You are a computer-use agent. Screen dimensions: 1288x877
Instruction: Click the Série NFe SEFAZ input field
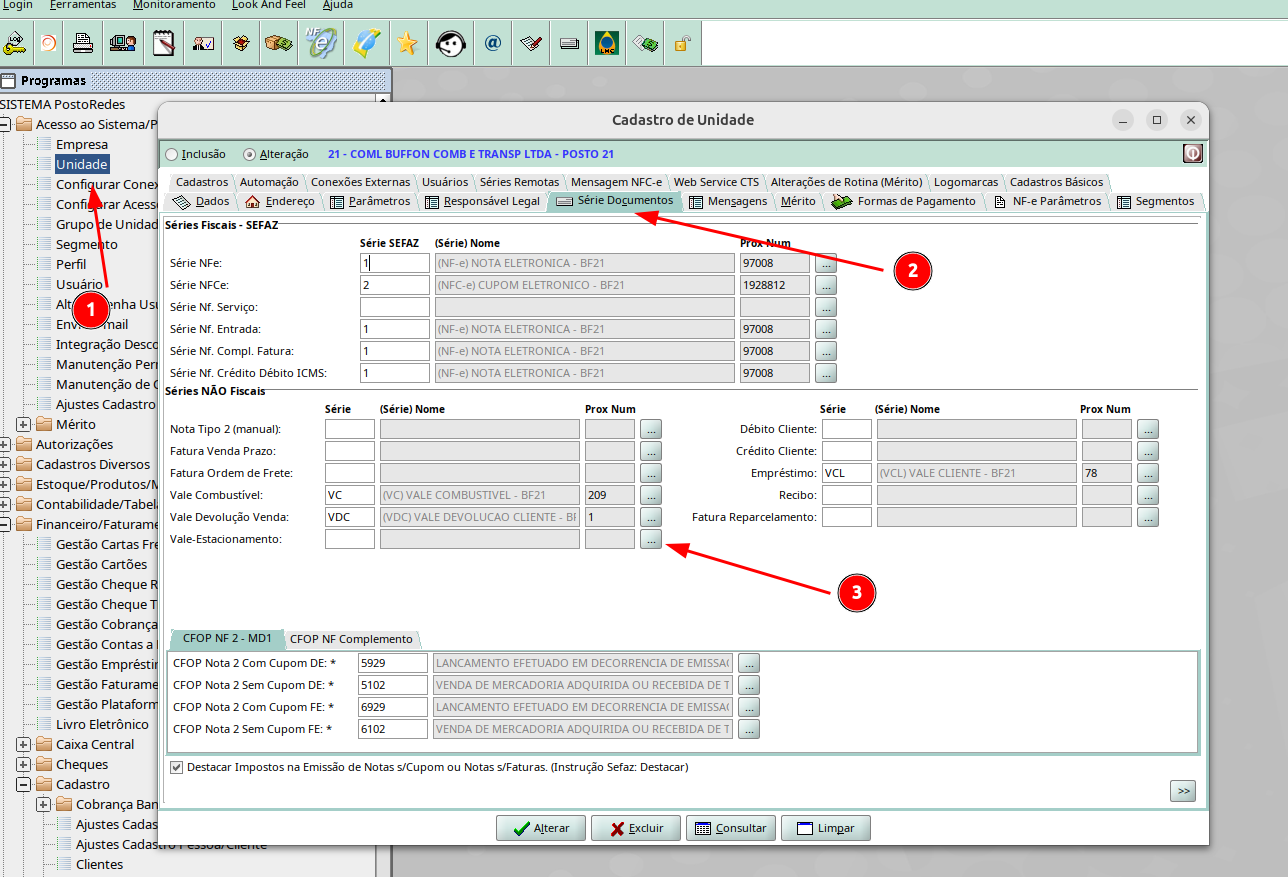tap(394, 263)
